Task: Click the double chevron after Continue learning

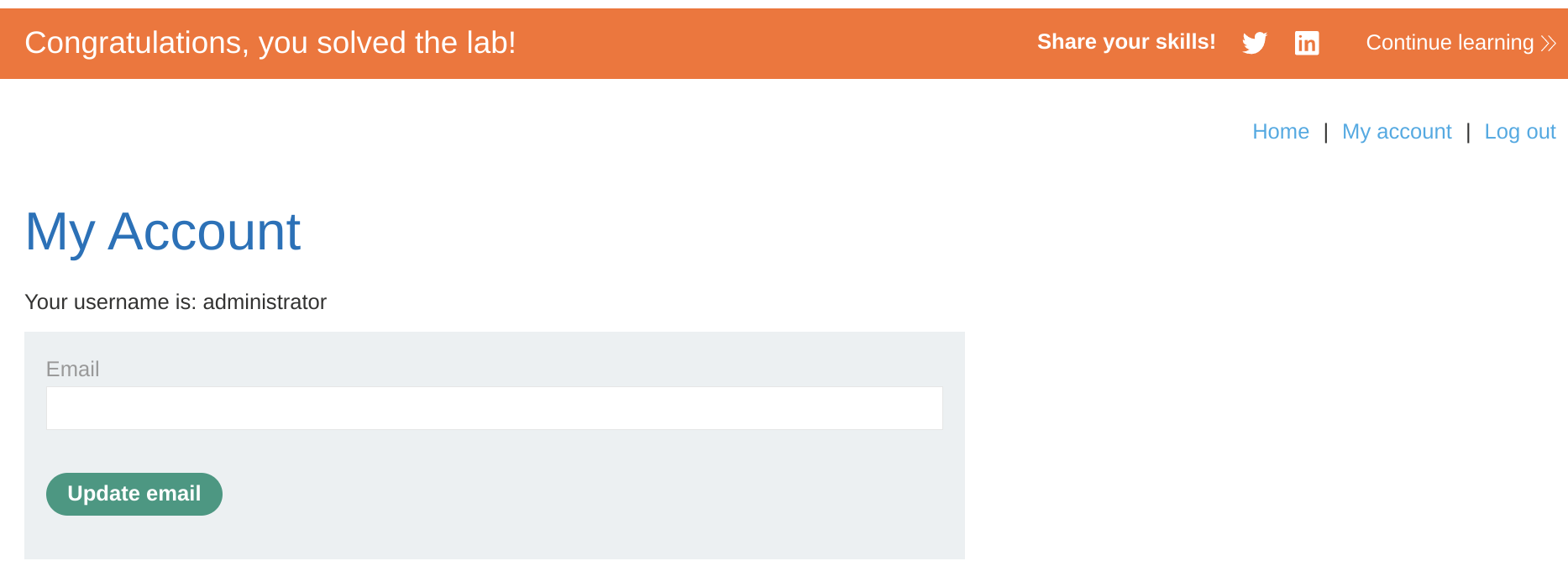Action: (1549, 43)
